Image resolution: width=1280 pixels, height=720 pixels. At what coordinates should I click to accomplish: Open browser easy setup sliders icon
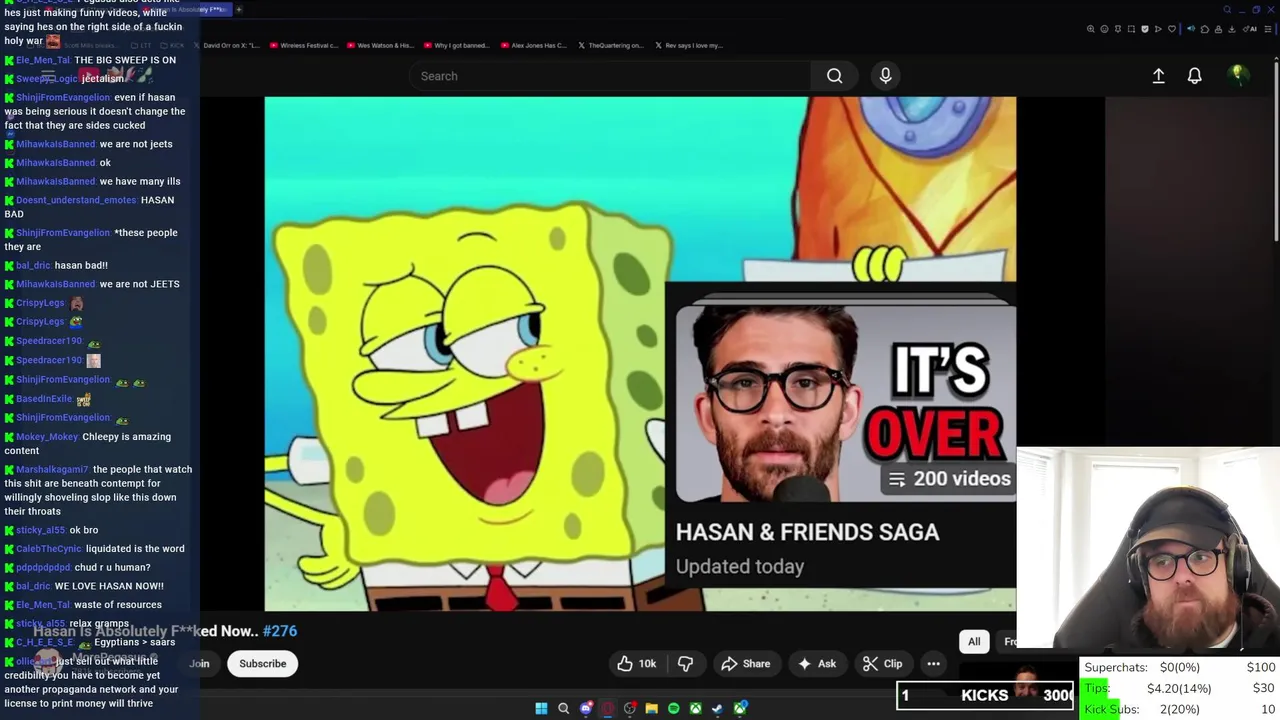(x=1267, y=29)
